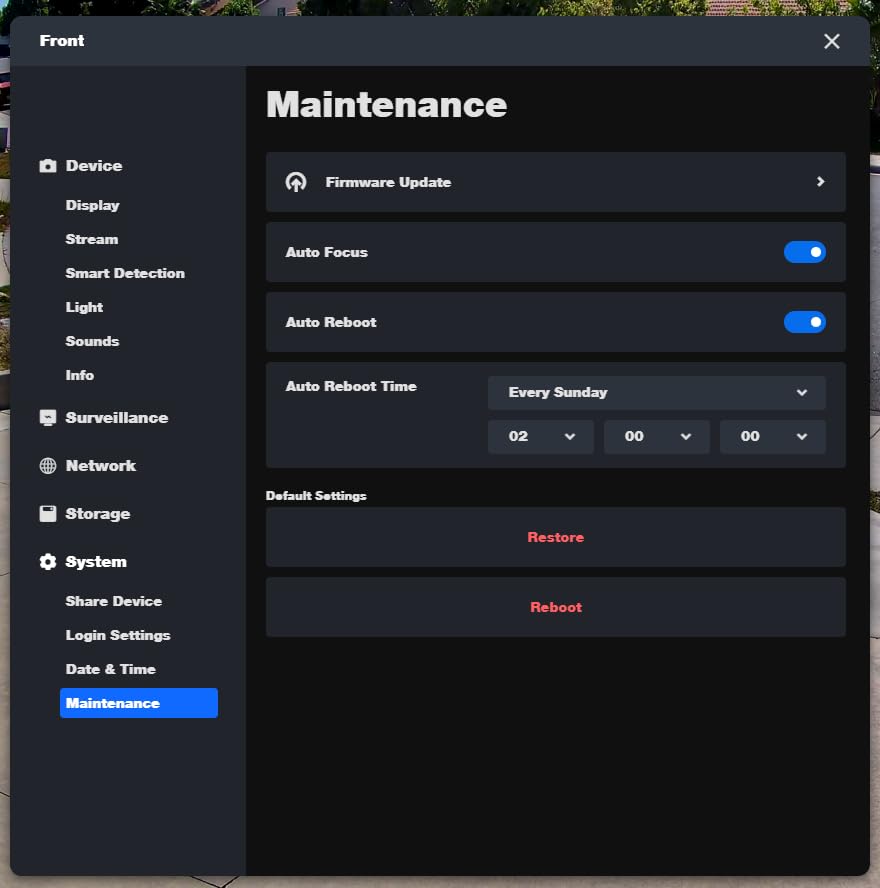Click the Device section label
This screenshot has width=880, height=888.
click(x=94, y=166)
